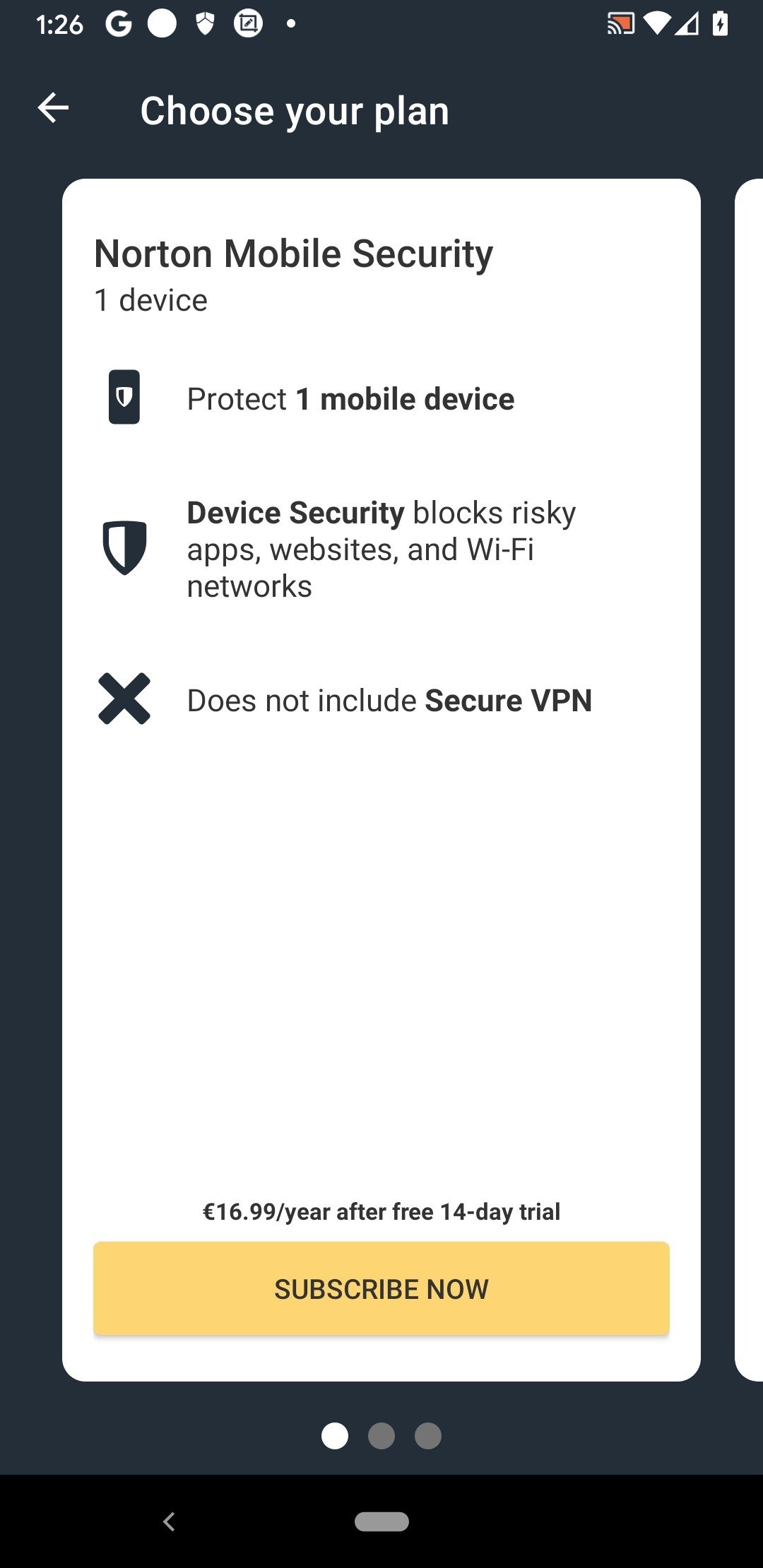The width and height of the screenshot is (763, 1568).
Task: Switch to the second plan page dot
Action: pyautogui.click(x=381, y=1436)
